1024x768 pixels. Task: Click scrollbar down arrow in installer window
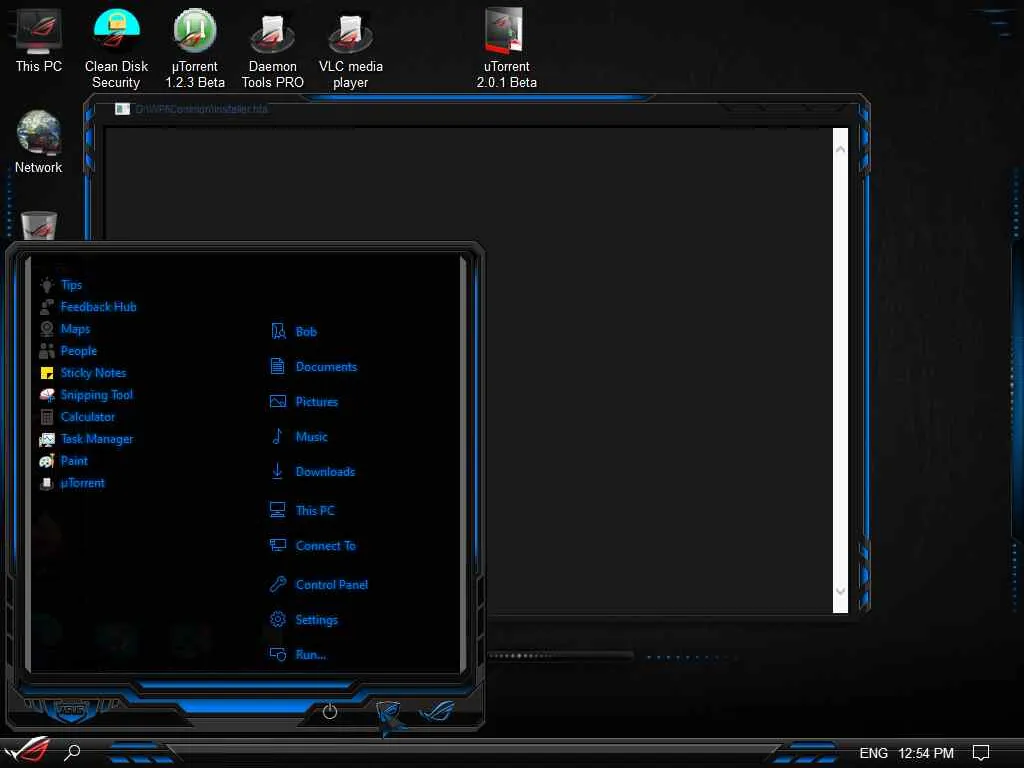(x=840, y=591)
